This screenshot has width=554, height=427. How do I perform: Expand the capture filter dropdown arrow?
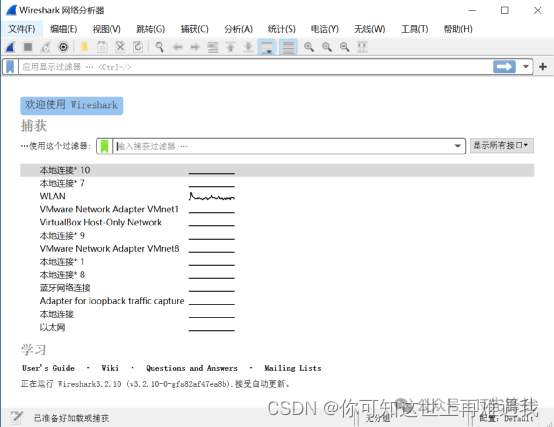coord(458,146)
